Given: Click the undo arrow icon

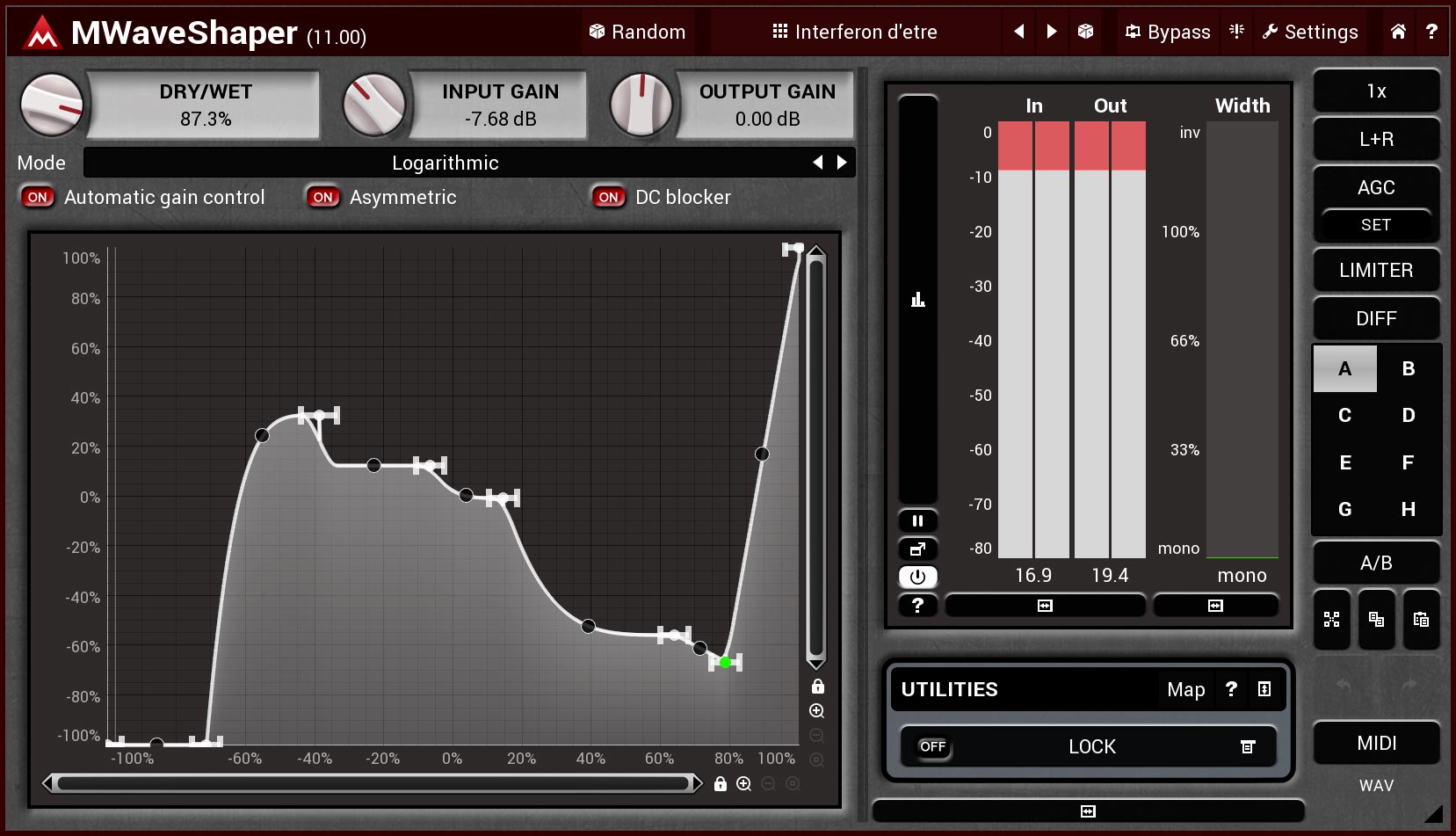Looking at the screenshot, I should pyautogui.click(x=1344, y=684).
